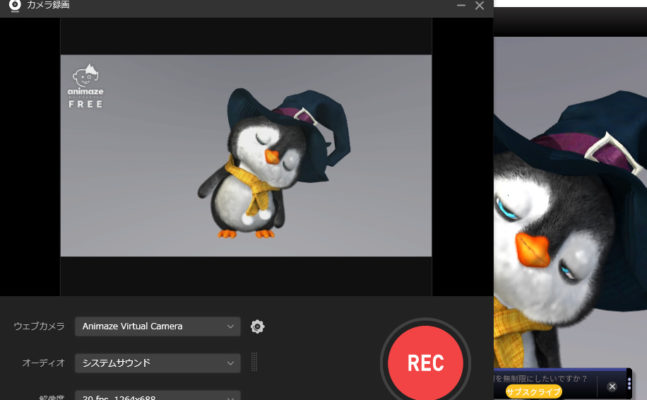
Task: Open webcam settings gear icon
Action: pos(257,327)
